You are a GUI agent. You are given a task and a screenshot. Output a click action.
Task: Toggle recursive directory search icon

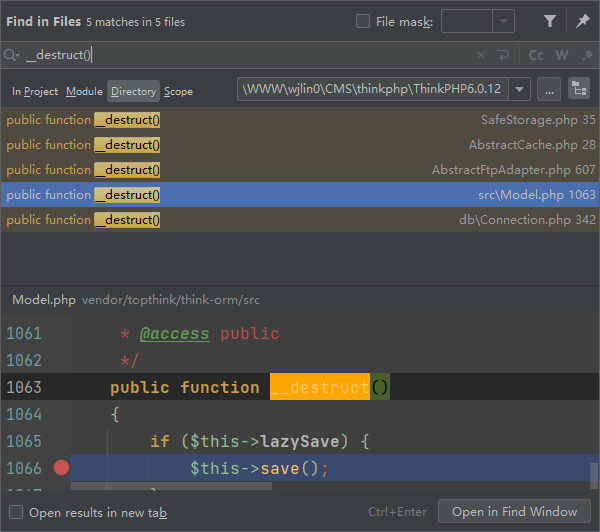click(578, 89)
